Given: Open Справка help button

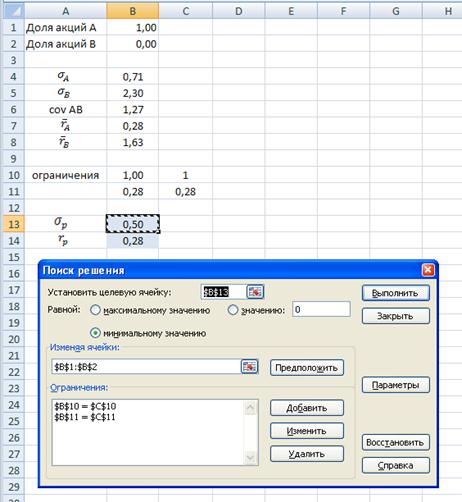Looking at the screenshot, I should (396, 465).
